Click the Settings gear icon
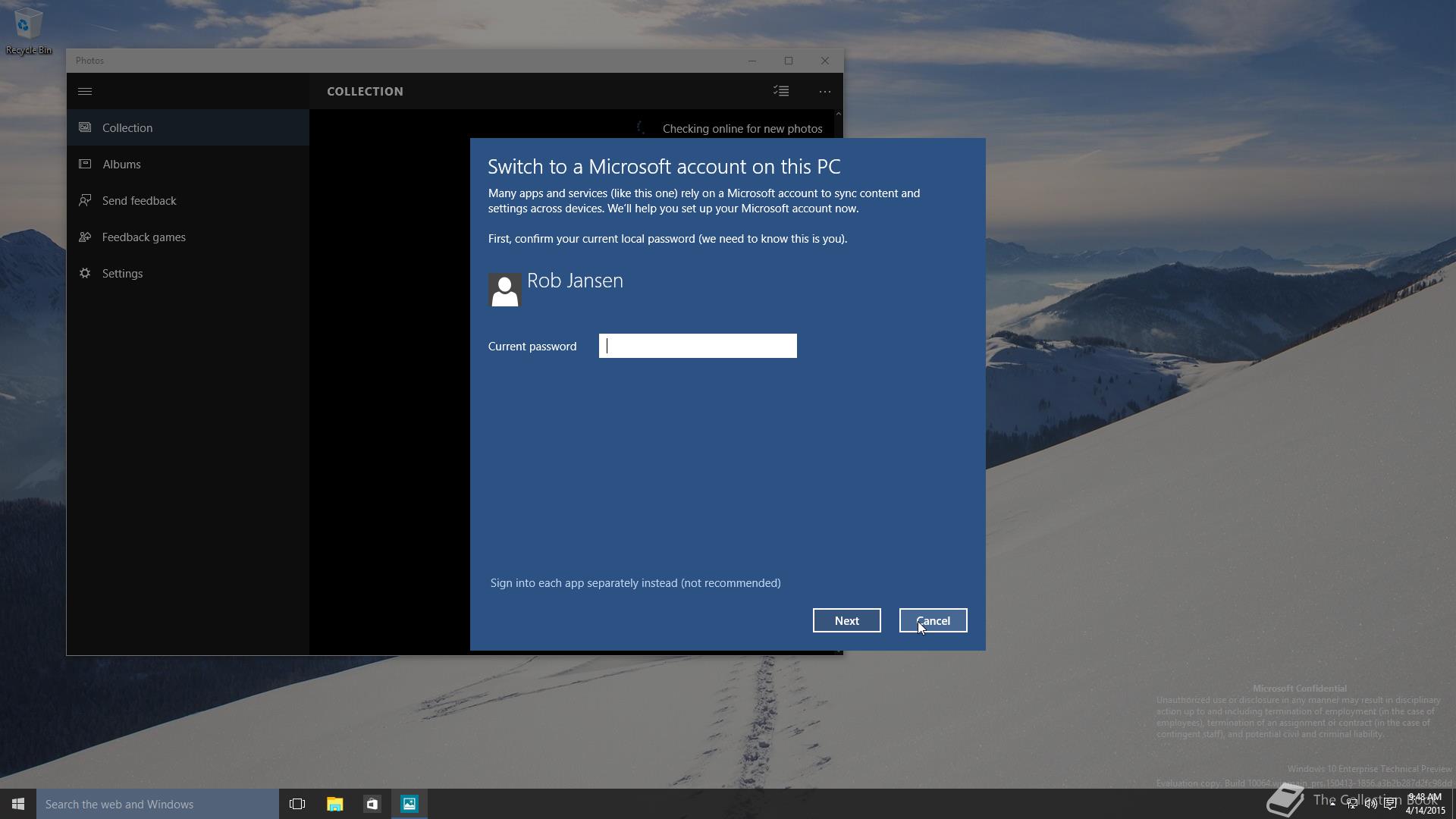 coord(85,273)
